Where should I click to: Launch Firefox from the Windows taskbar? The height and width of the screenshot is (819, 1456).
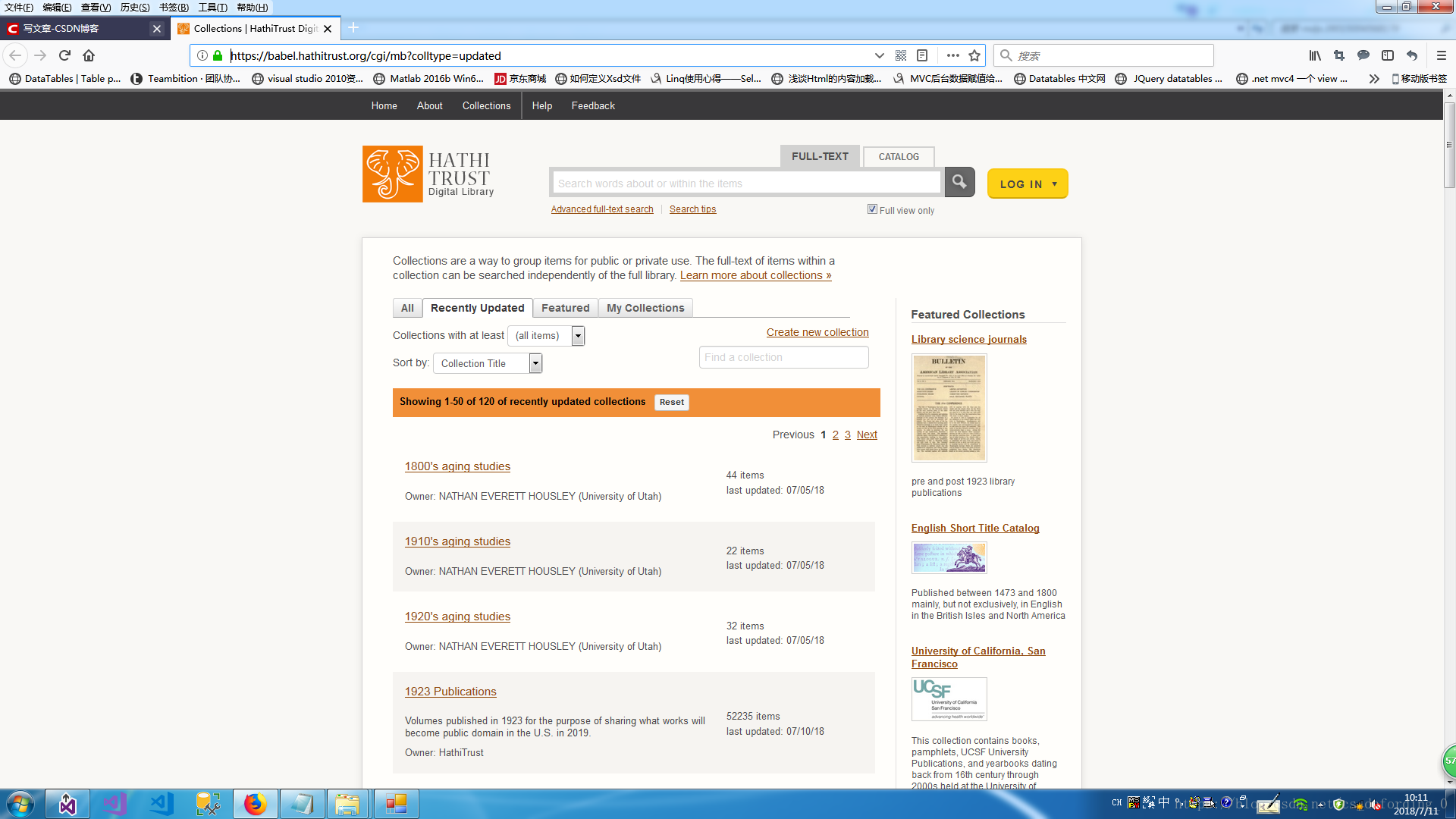click(255, 804)
